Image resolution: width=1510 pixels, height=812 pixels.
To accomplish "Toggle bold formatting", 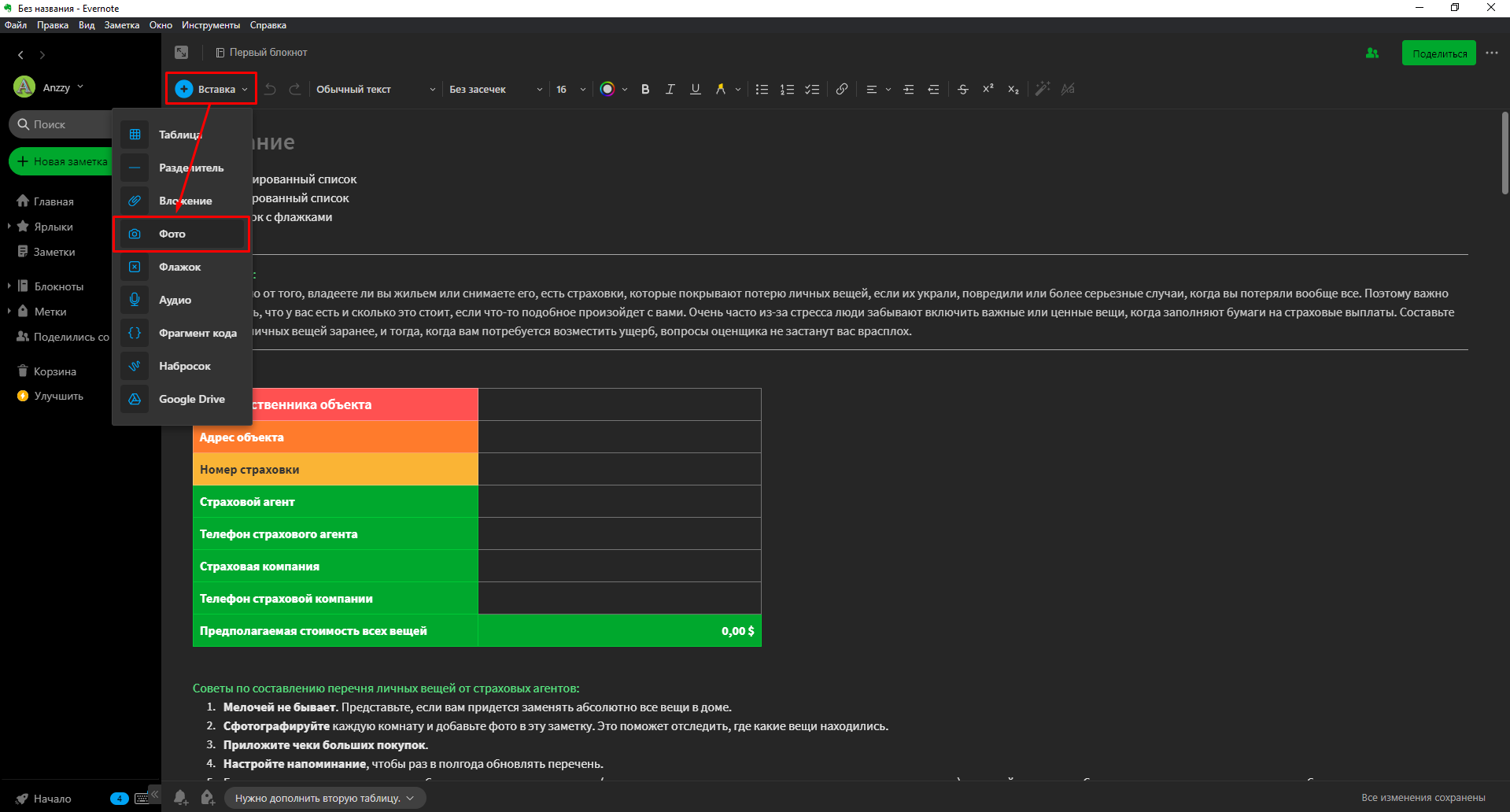I will 645,89.
